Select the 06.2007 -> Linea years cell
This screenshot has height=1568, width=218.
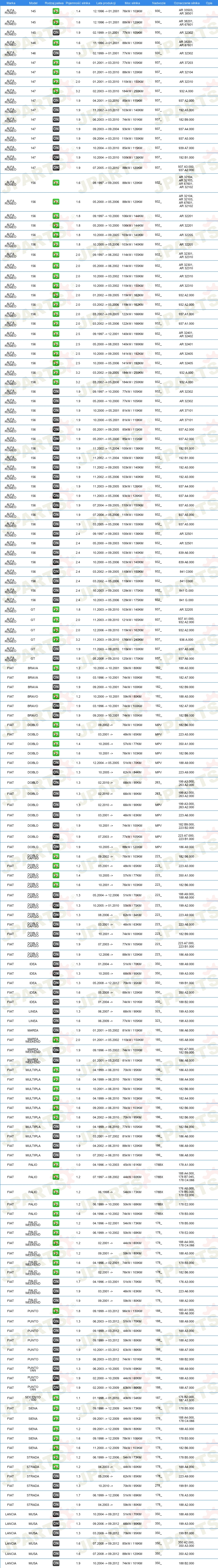[x=106, y=1012]
